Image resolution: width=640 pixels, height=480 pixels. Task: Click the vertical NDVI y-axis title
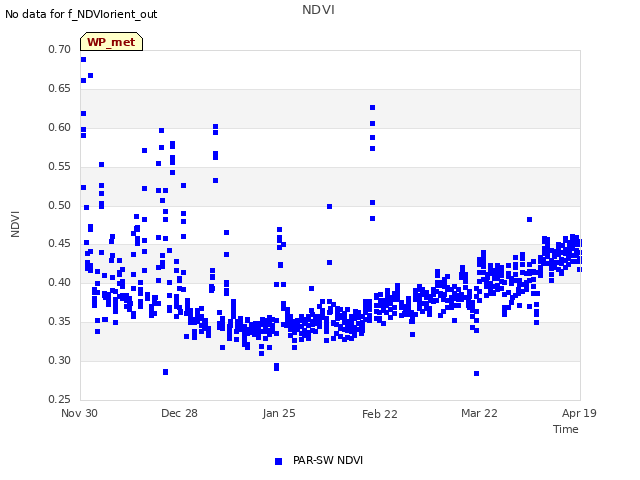pos(15,224)
